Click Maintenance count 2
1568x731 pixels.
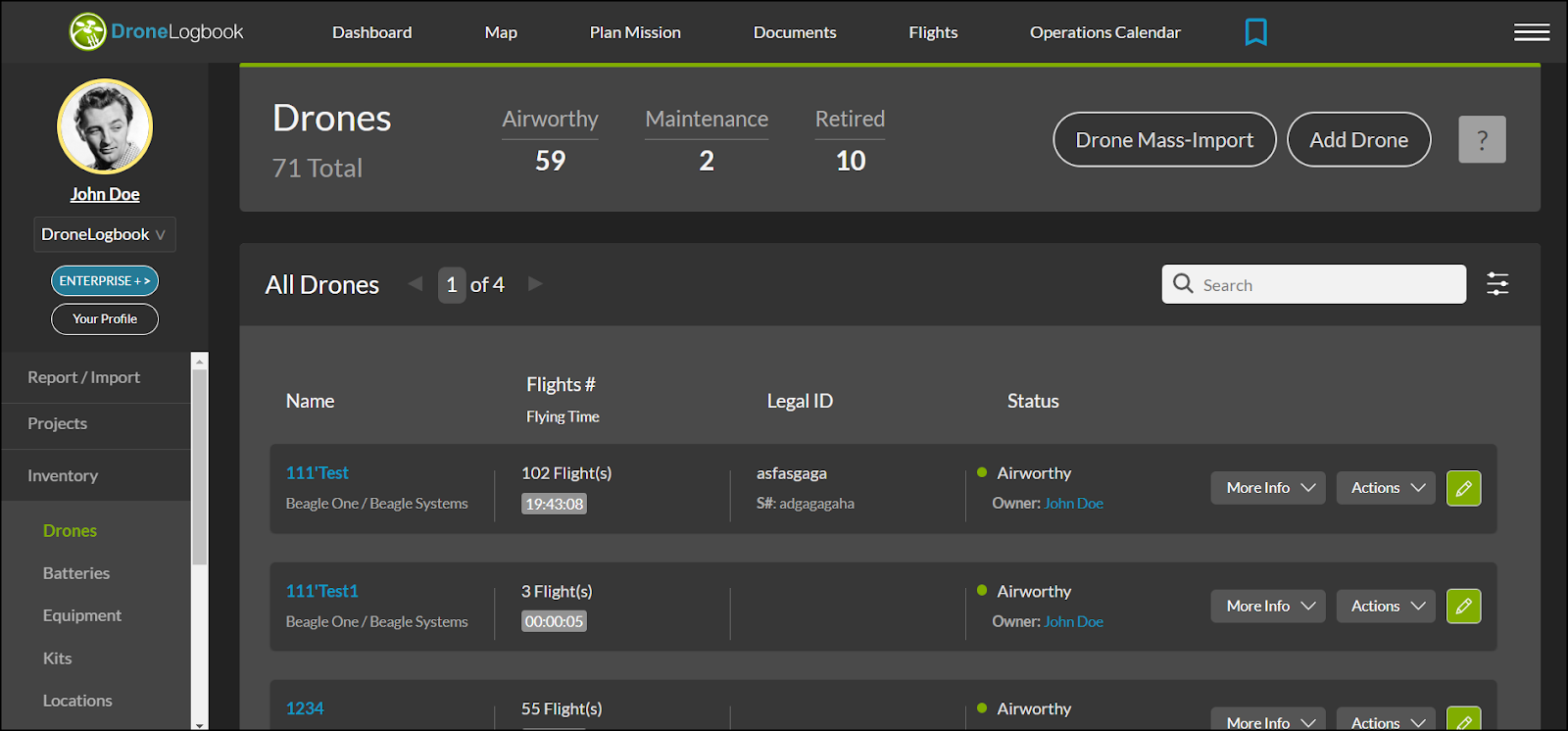pos(707,161)
